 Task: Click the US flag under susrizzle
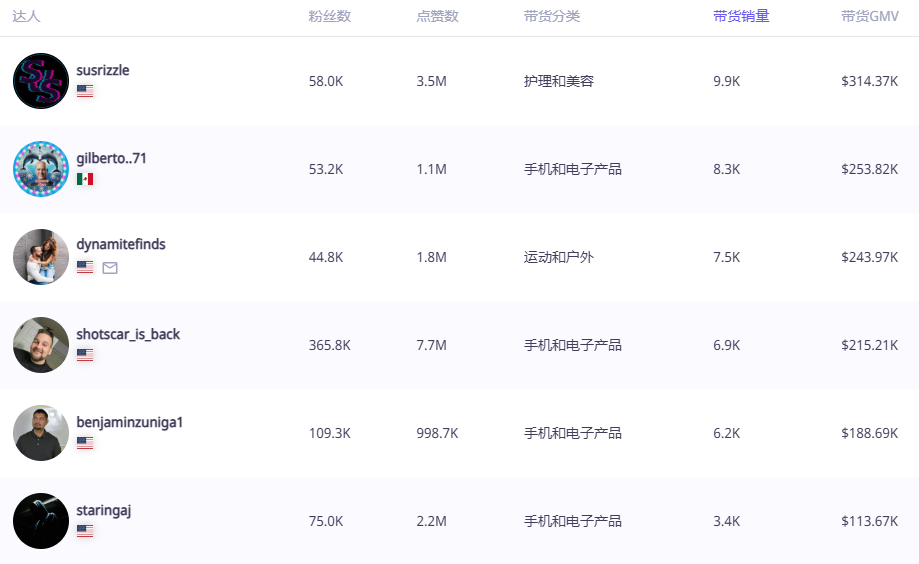[85, 91]
